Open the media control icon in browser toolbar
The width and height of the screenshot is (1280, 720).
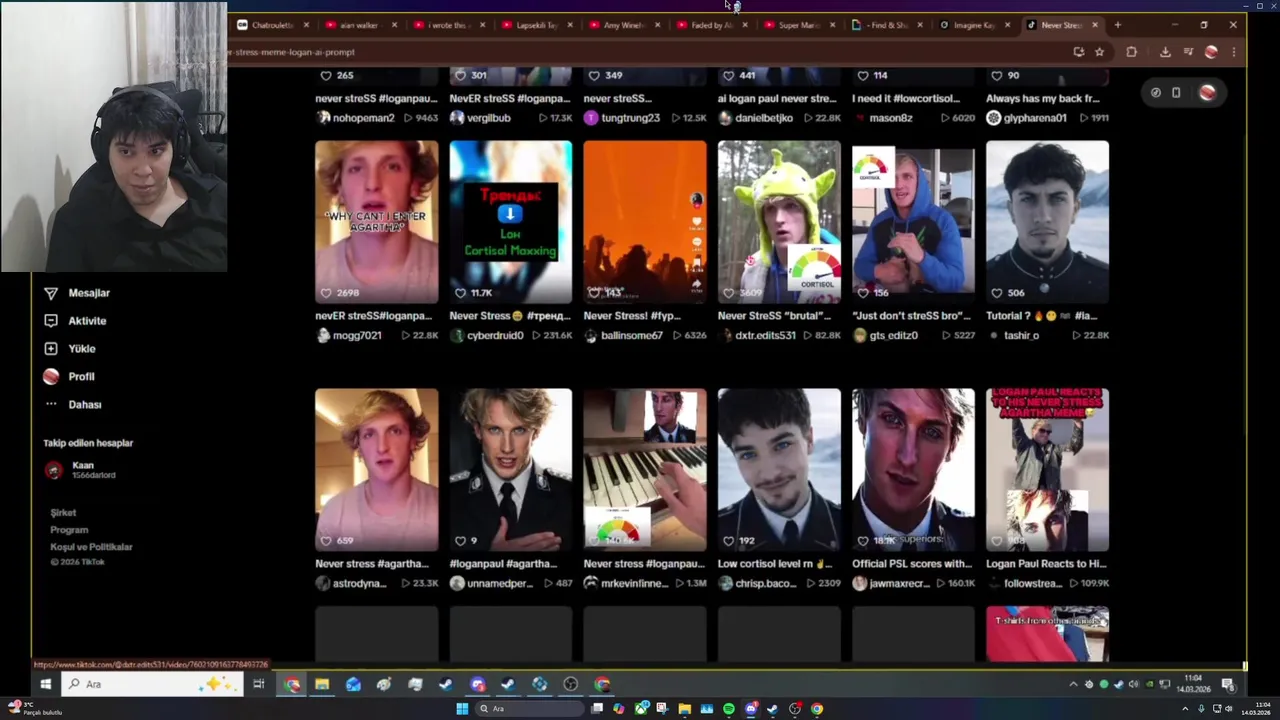pos(1188,52)
